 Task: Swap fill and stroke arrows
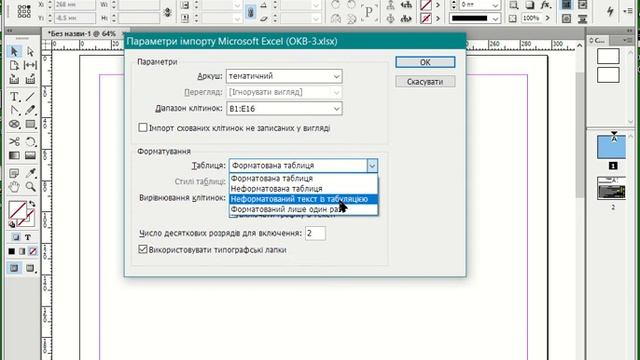pos(32,203)
